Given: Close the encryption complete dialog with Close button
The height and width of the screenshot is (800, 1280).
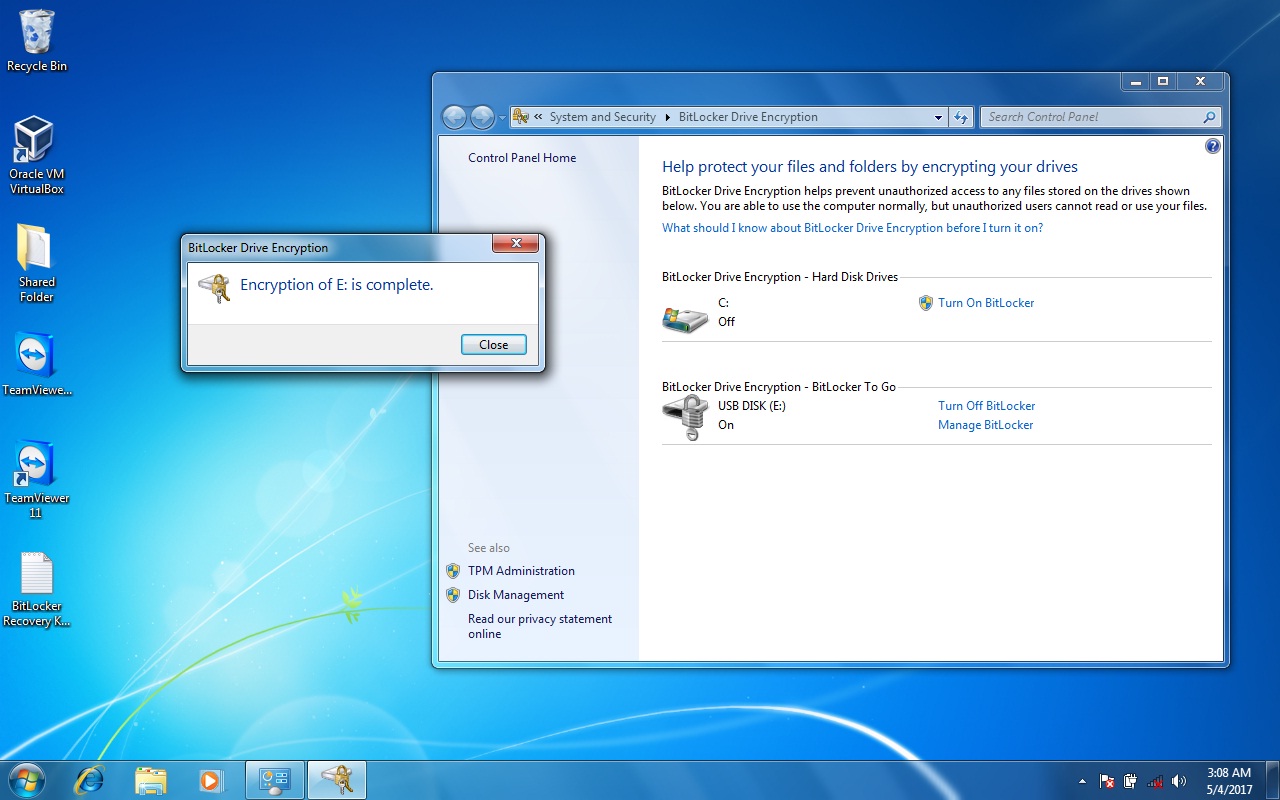Looking at the screenshot, I should click(x=493, y=344).
